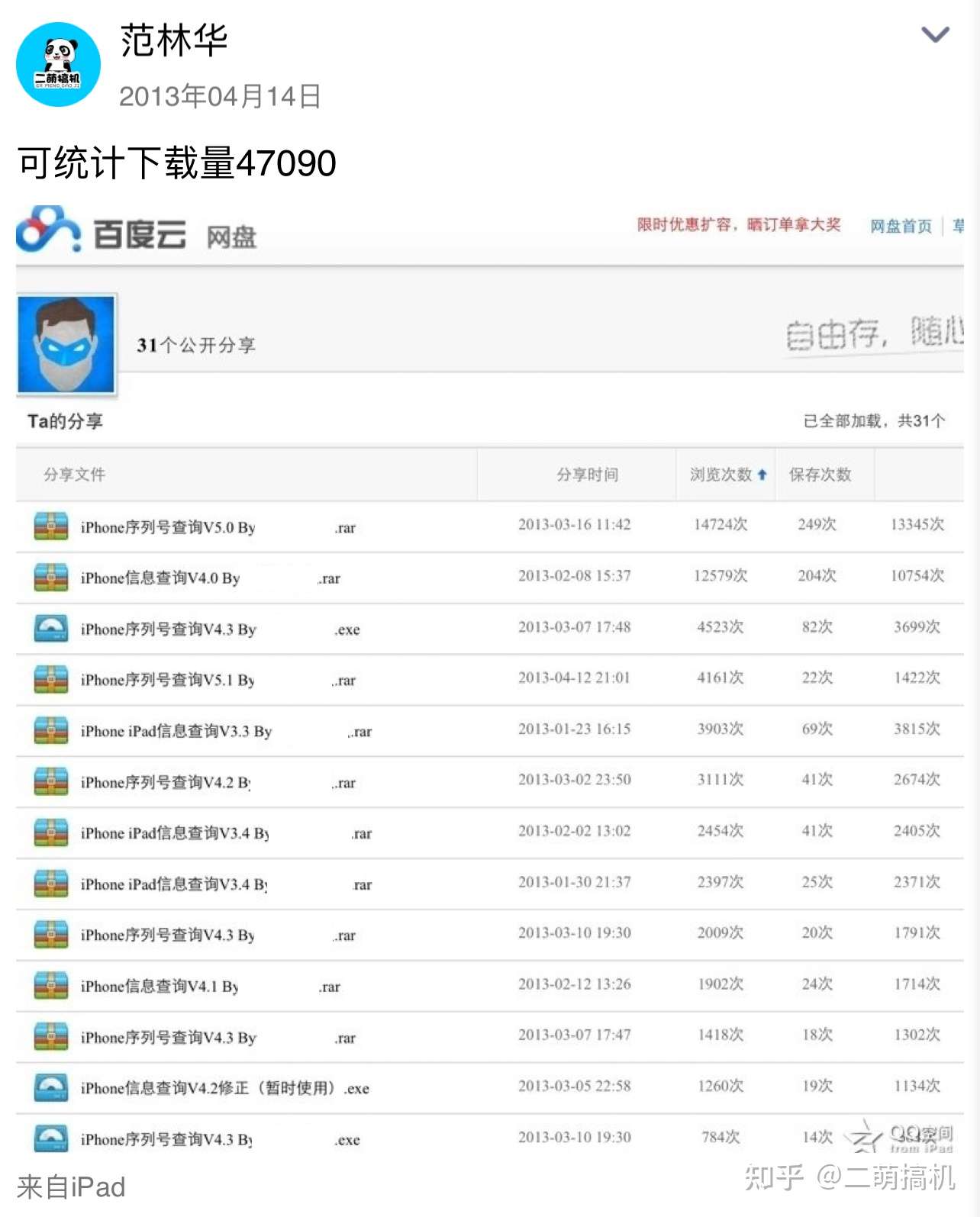Open the post options chevron menu
This screenshot has height=1217, width=980.
(x=935, y=34)
